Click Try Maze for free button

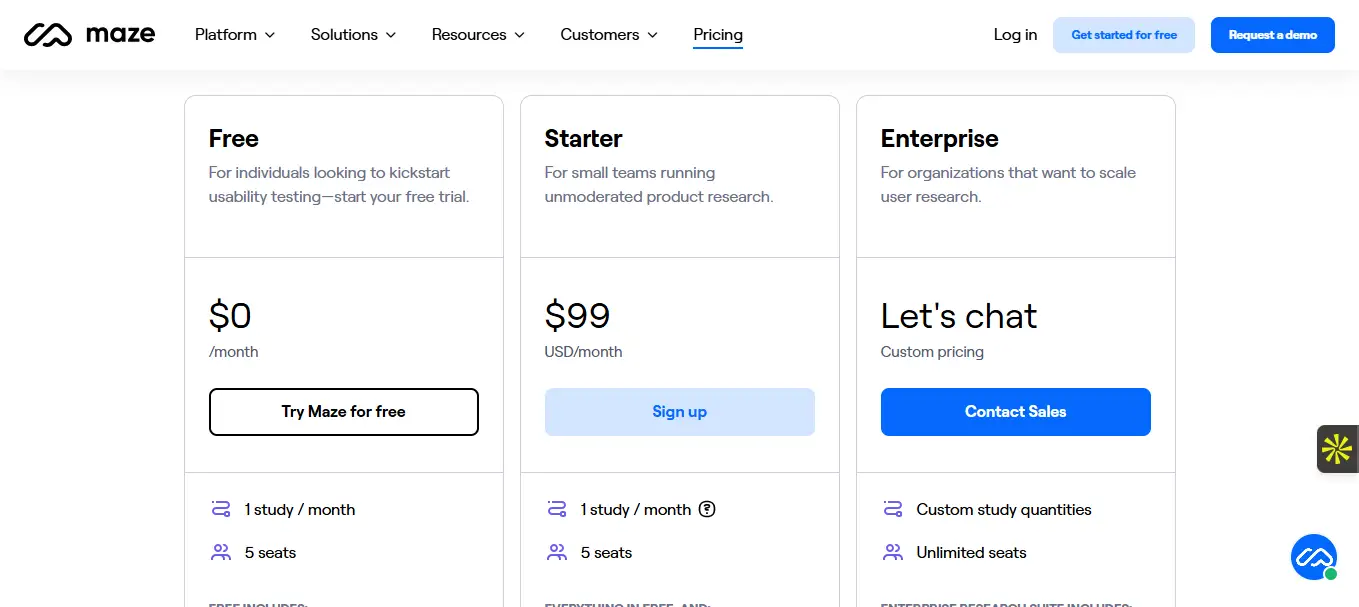pos(343,412)
